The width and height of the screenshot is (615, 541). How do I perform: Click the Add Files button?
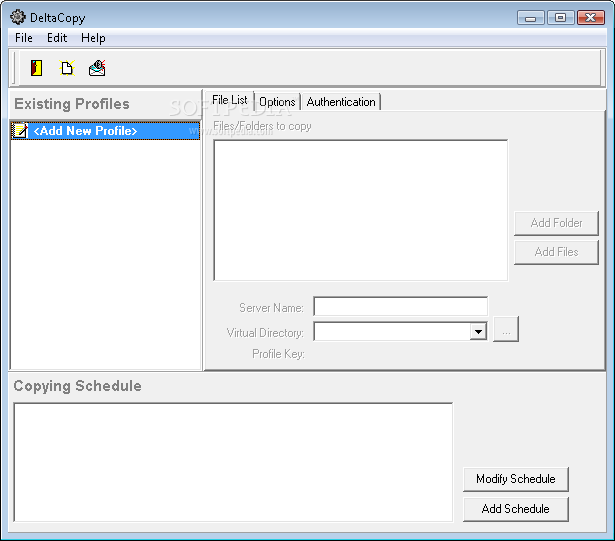pos(556,252)
